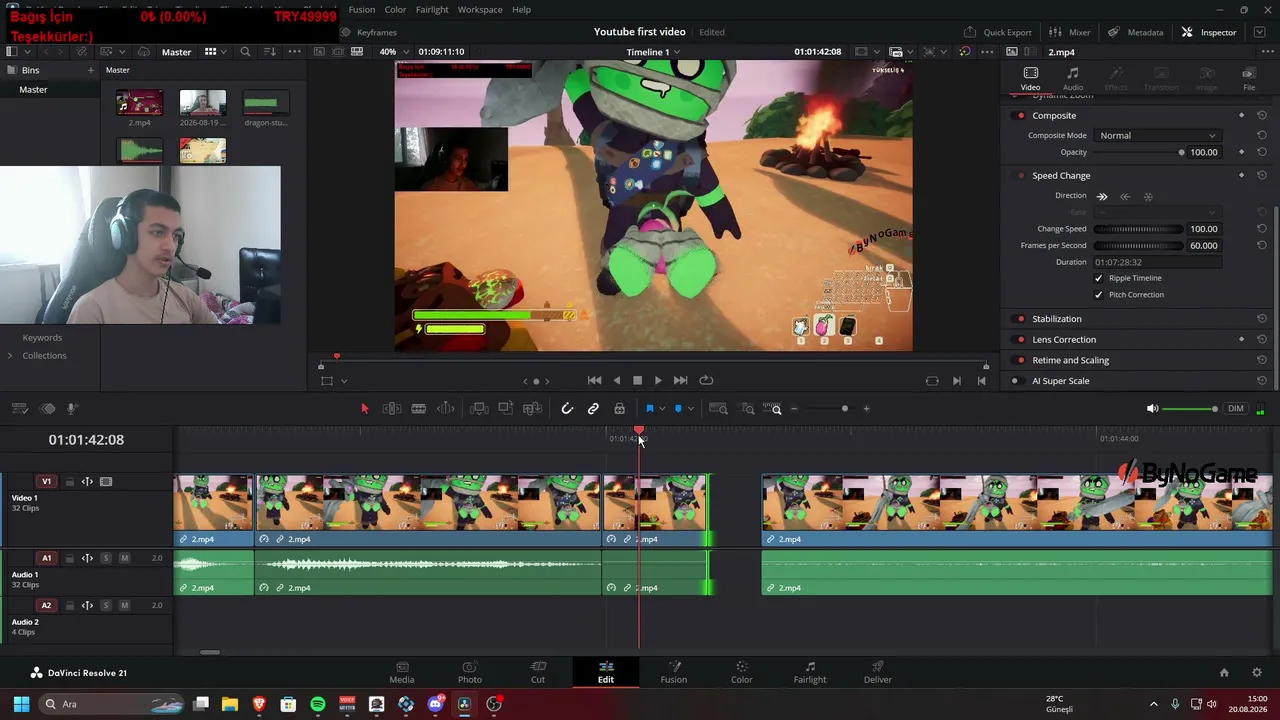This screenshot has height=720, width=1280.
Task: Toggle the Stabilization enable switch
Action: tap(1020, 319)
